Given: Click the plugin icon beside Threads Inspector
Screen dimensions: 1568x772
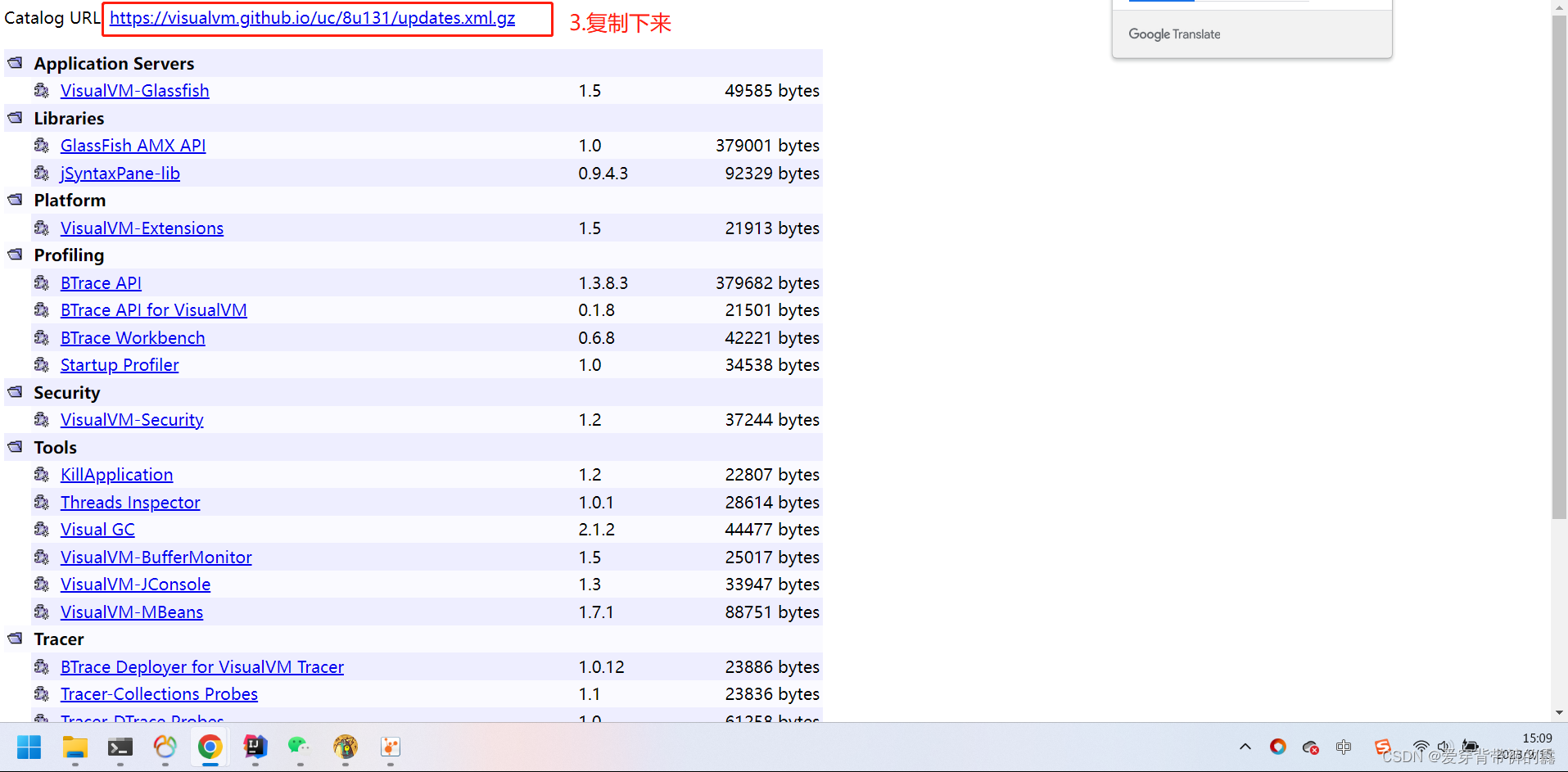Looking at the screenshot, I should pos(42,502).
